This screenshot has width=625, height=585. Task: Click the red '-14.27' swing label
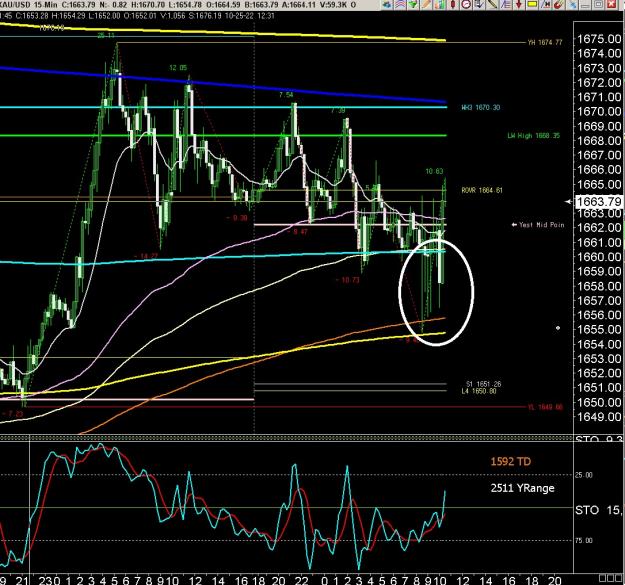coord(146,256)
